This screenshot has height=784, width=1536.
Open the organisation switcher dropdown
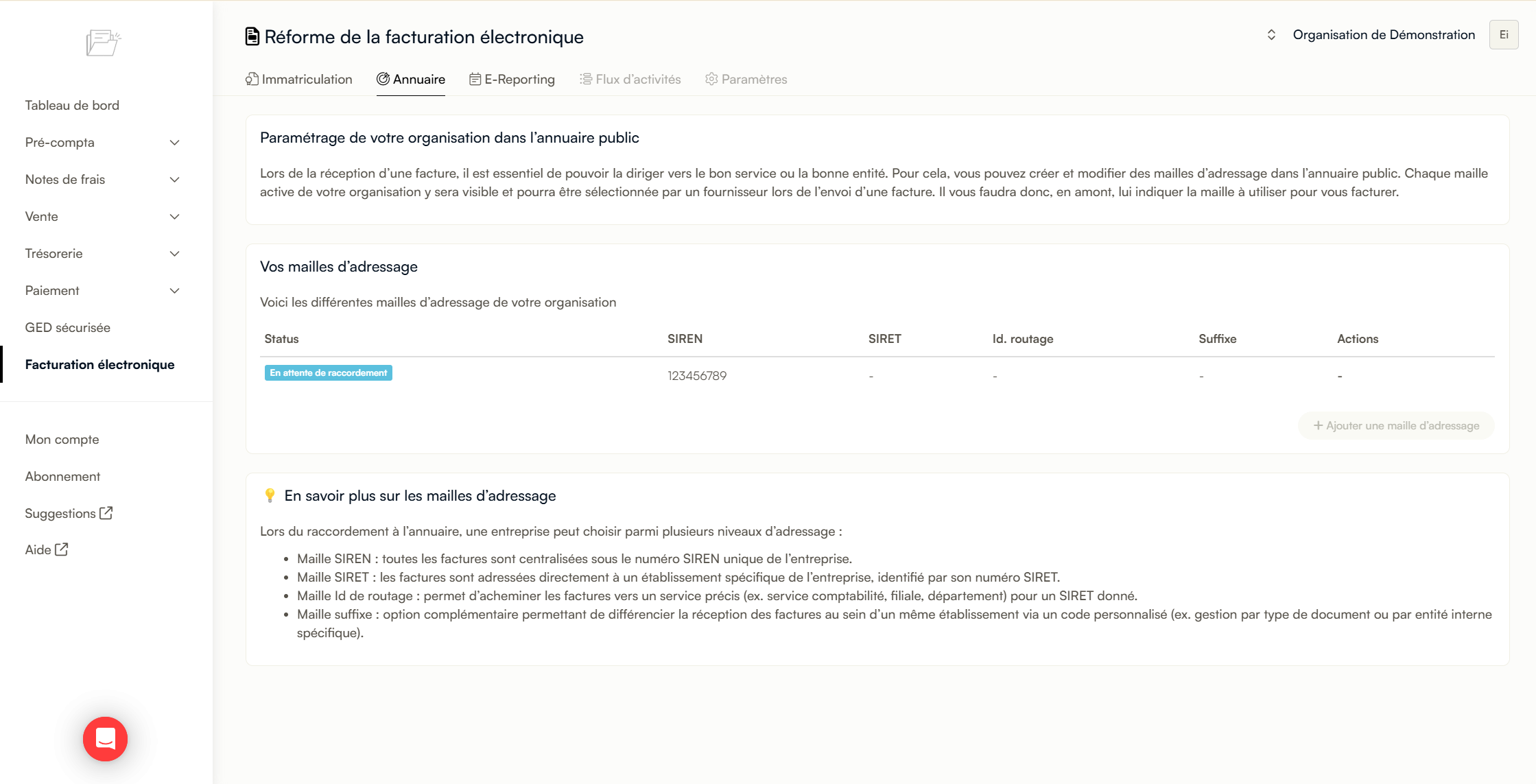[1271, 34]
